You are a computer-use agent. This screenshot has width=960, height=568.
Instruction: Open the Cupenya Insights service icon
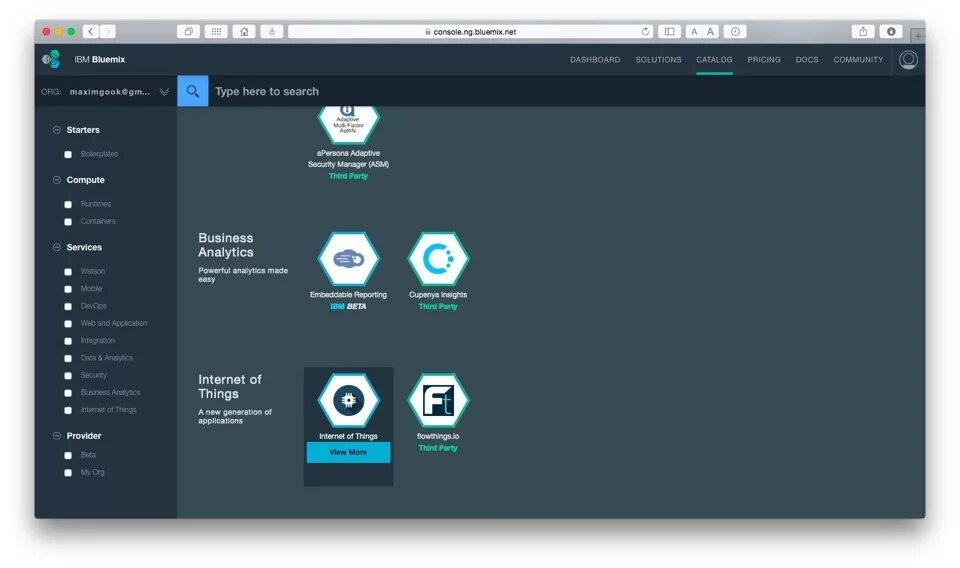tap(438, 258)
